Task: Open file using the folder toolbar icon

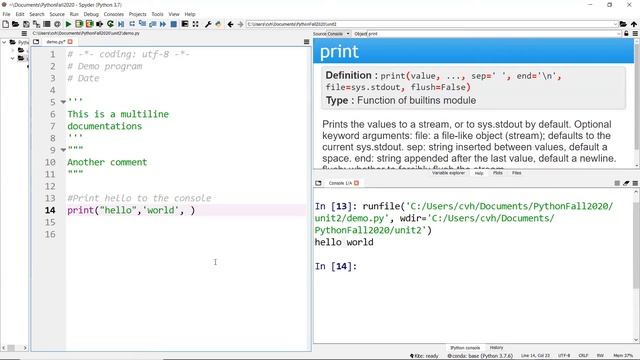Action: pyautogui.click(x=16, y=24)
